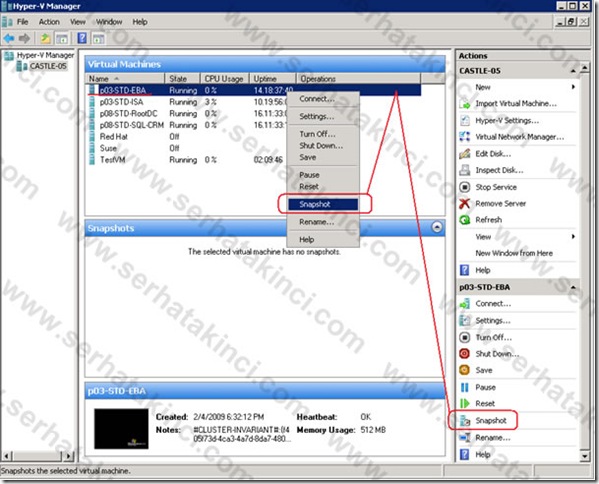The width and height of the screenshot is (599, 484).
Task: Click the Settings icon under p03-STD-EBA actions
Action: pos(465,321)
